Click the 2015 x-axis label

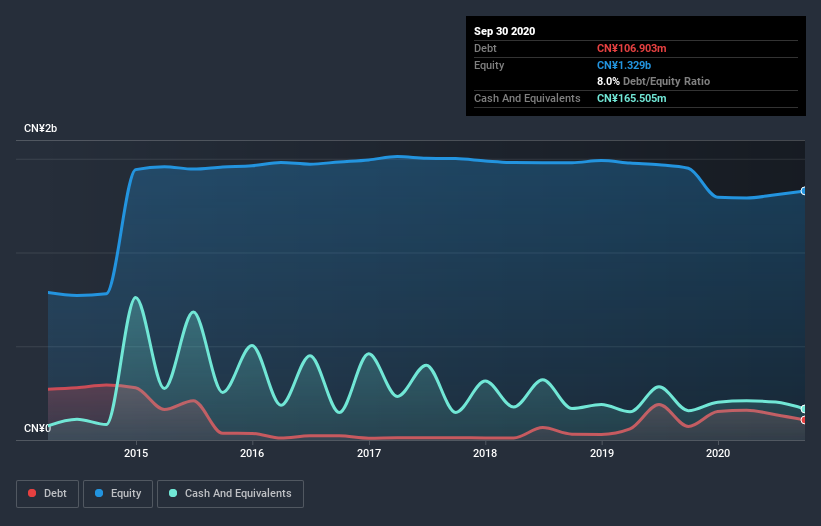click(136, 453)
